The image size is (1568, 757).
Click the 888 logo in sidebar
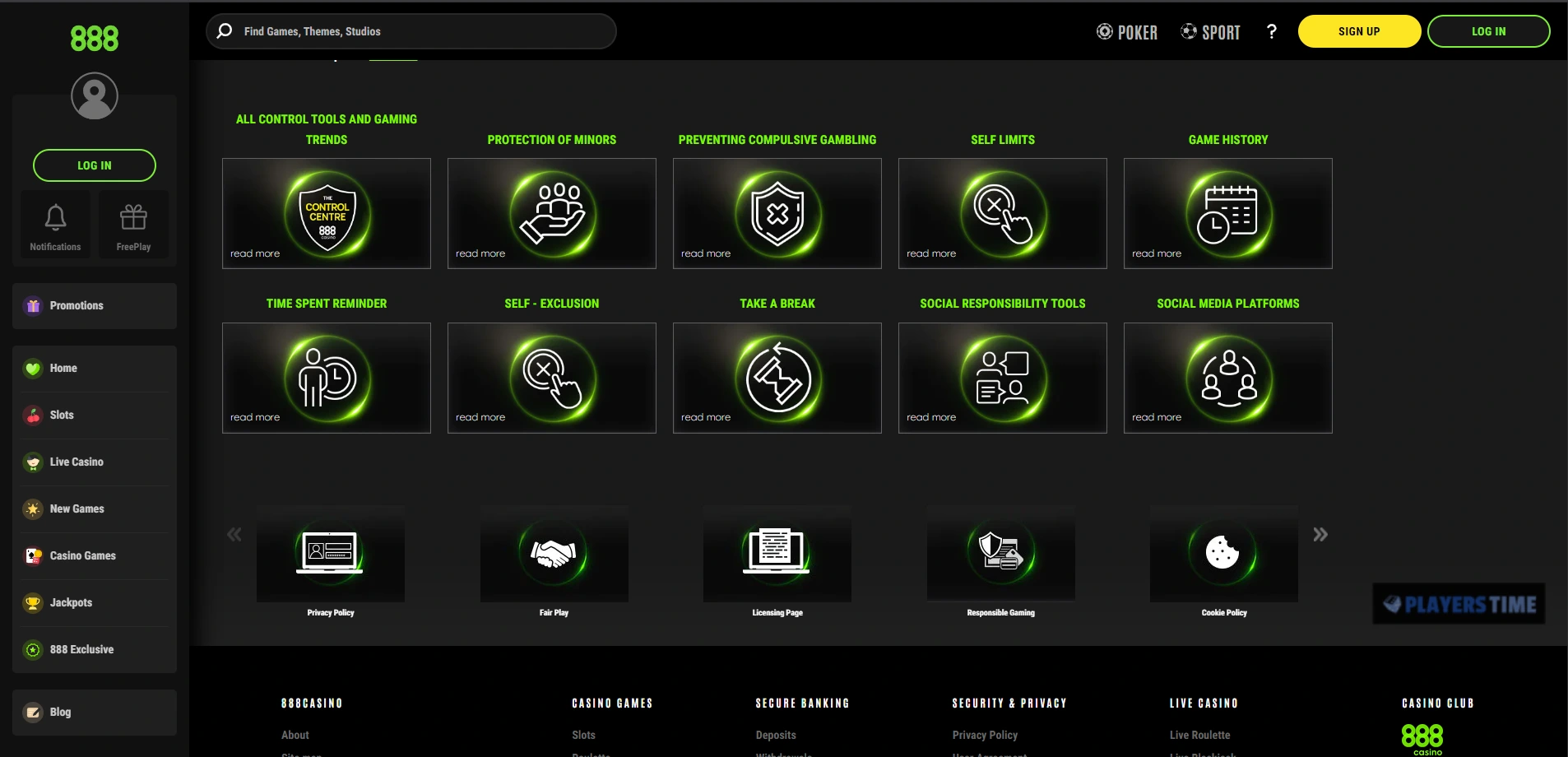(x=95, y=39)
